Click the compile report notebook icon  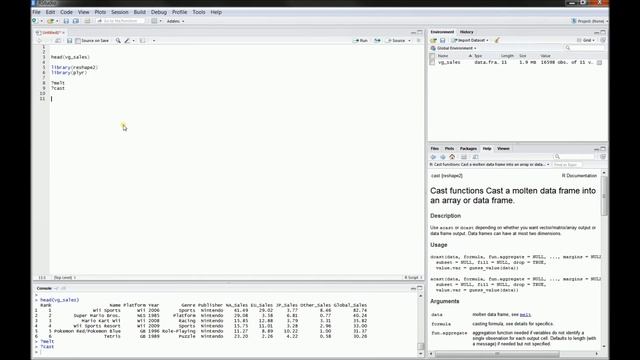click(x=142, y=40)
